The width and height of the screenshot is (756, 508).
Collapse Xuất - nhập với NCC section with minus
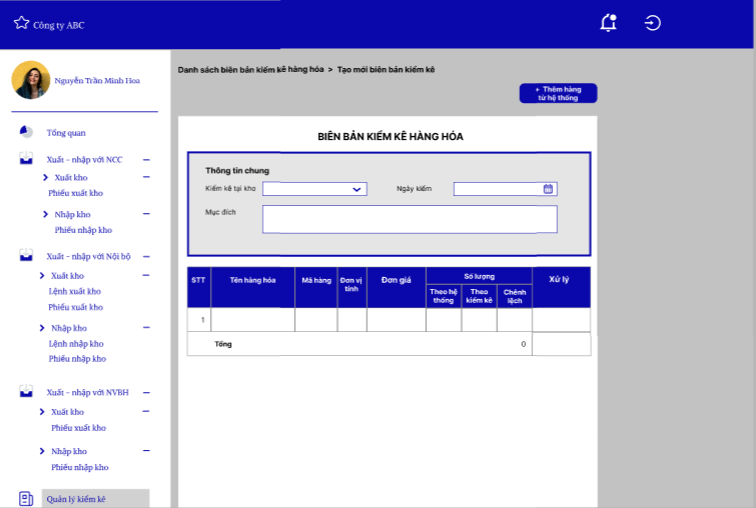pos(147,160)
